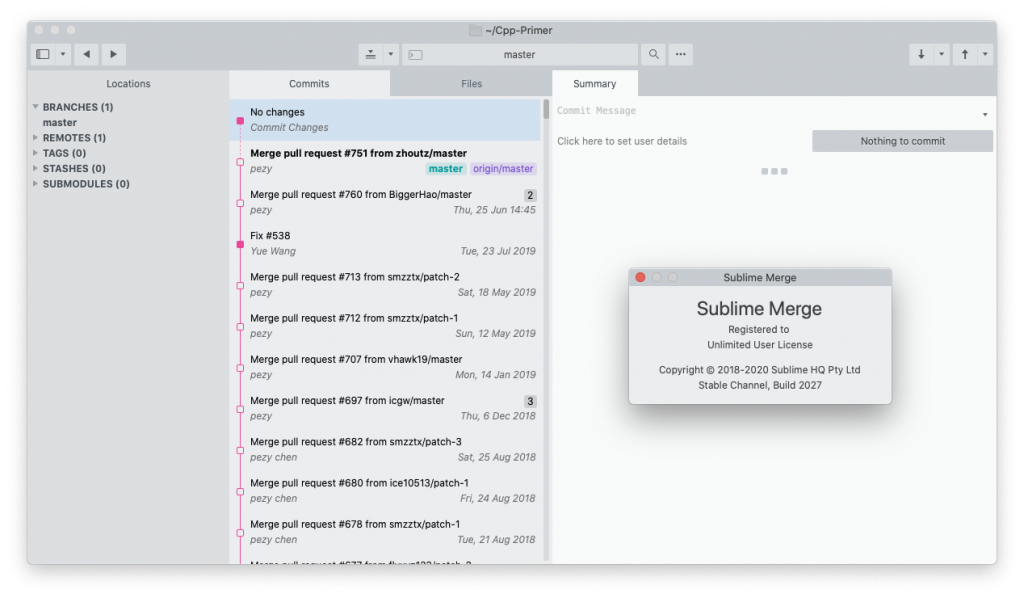Click graph node for commit #707
Screen dimensions: 1024x598
pyautogui.click(x=240, y=368)
